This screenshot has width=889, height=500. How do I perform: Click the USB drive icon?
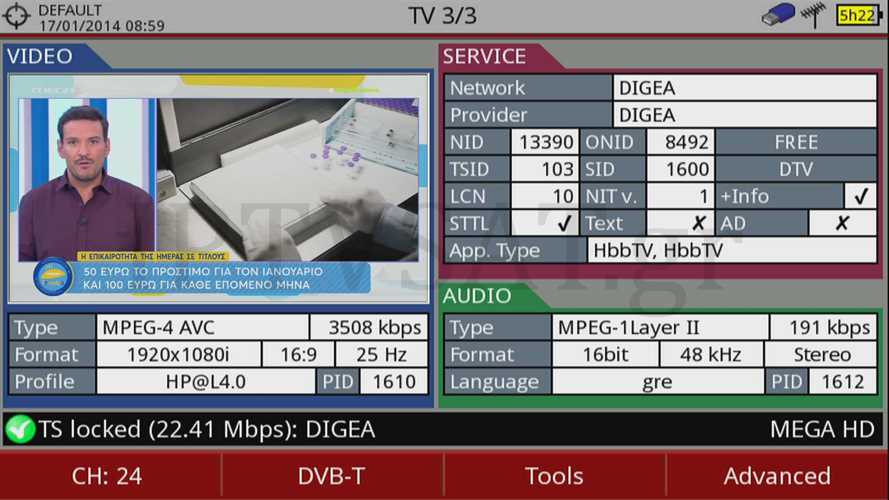(777, 15)
